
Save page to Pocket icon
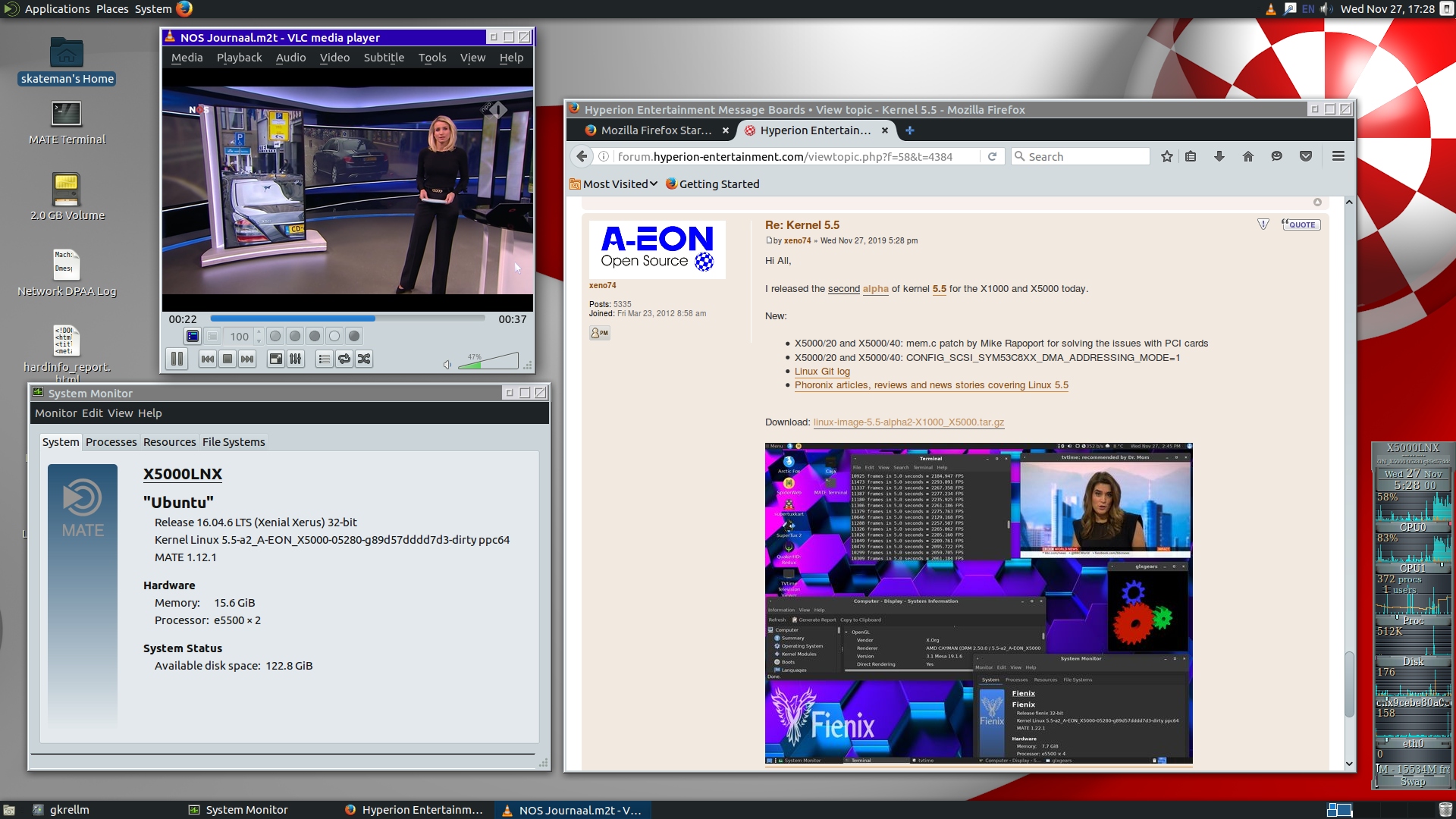(x=1306, y=156)
